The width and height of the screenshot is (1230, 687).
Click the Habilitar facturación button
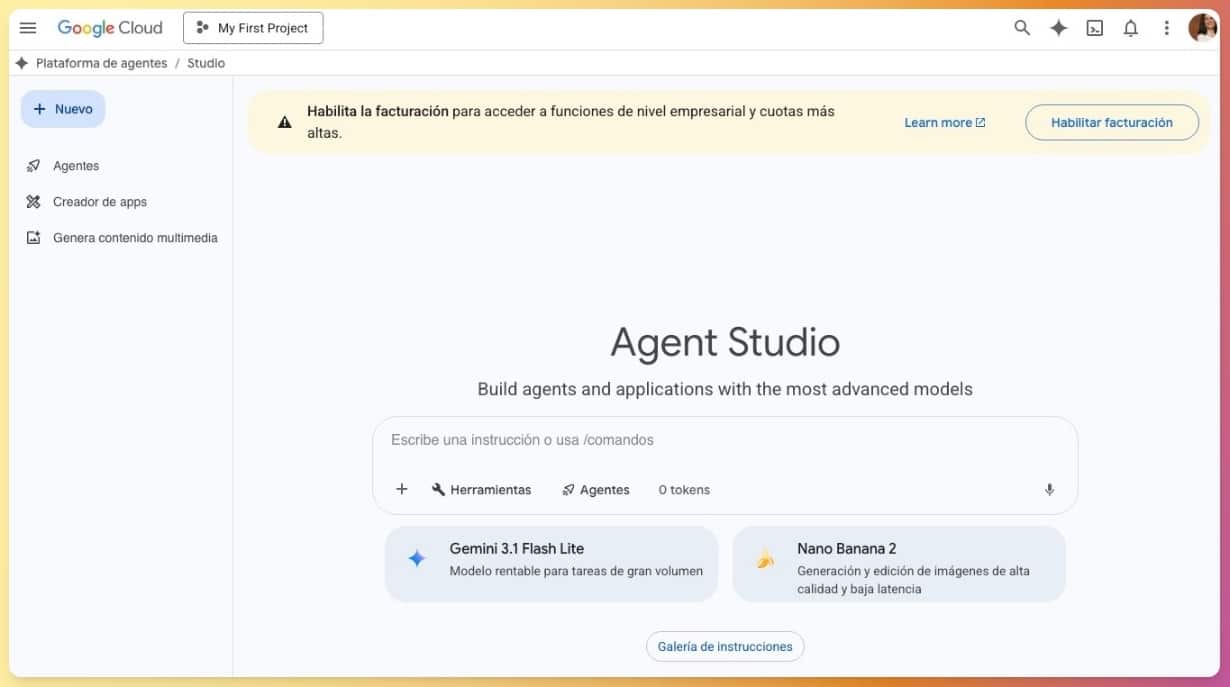pyautogui.click(x=1112, y=122)
